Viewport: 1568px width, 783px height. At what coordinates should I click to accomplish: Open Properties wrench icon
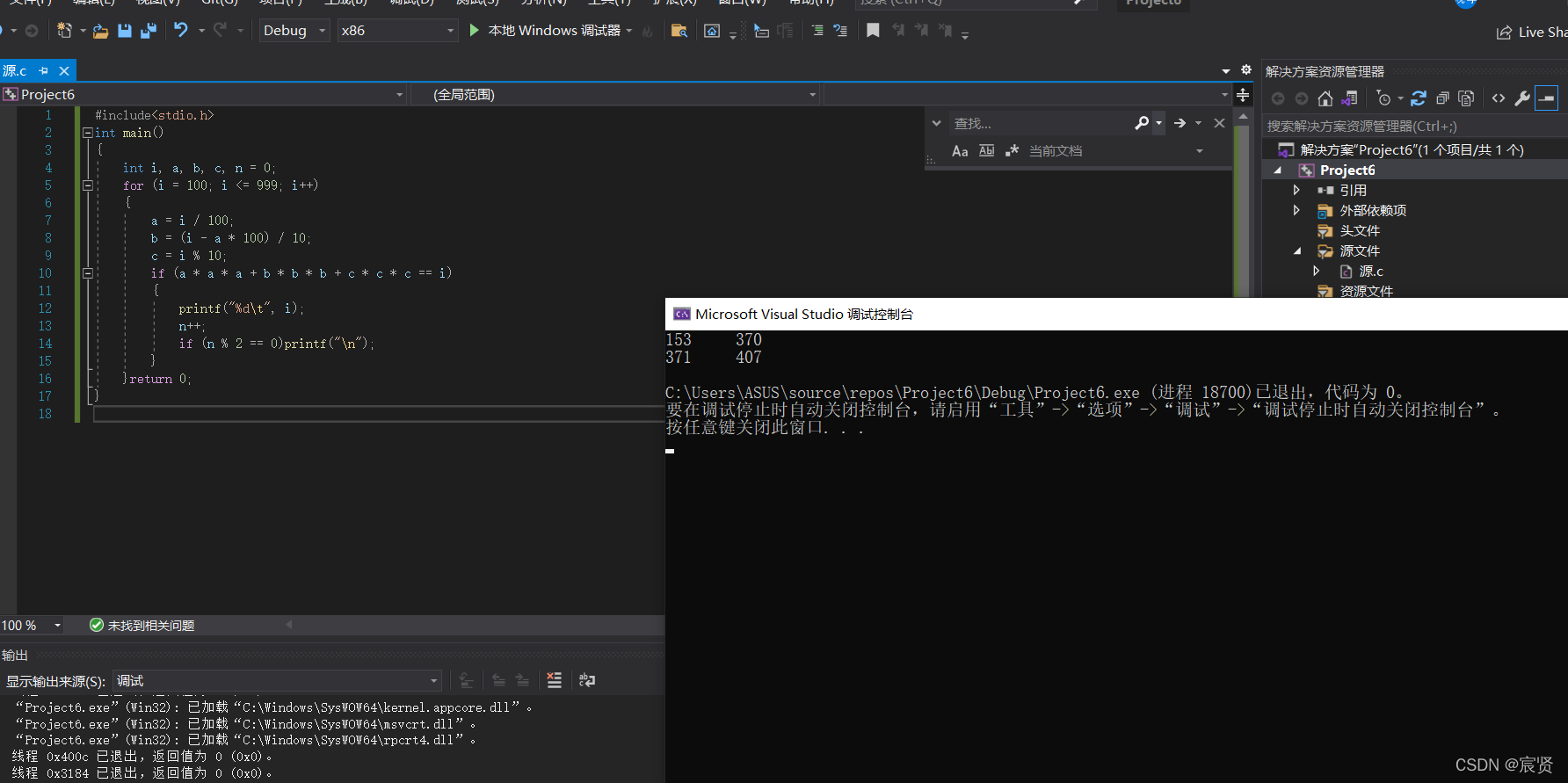pyautogui.click(x=1522, y=98)
